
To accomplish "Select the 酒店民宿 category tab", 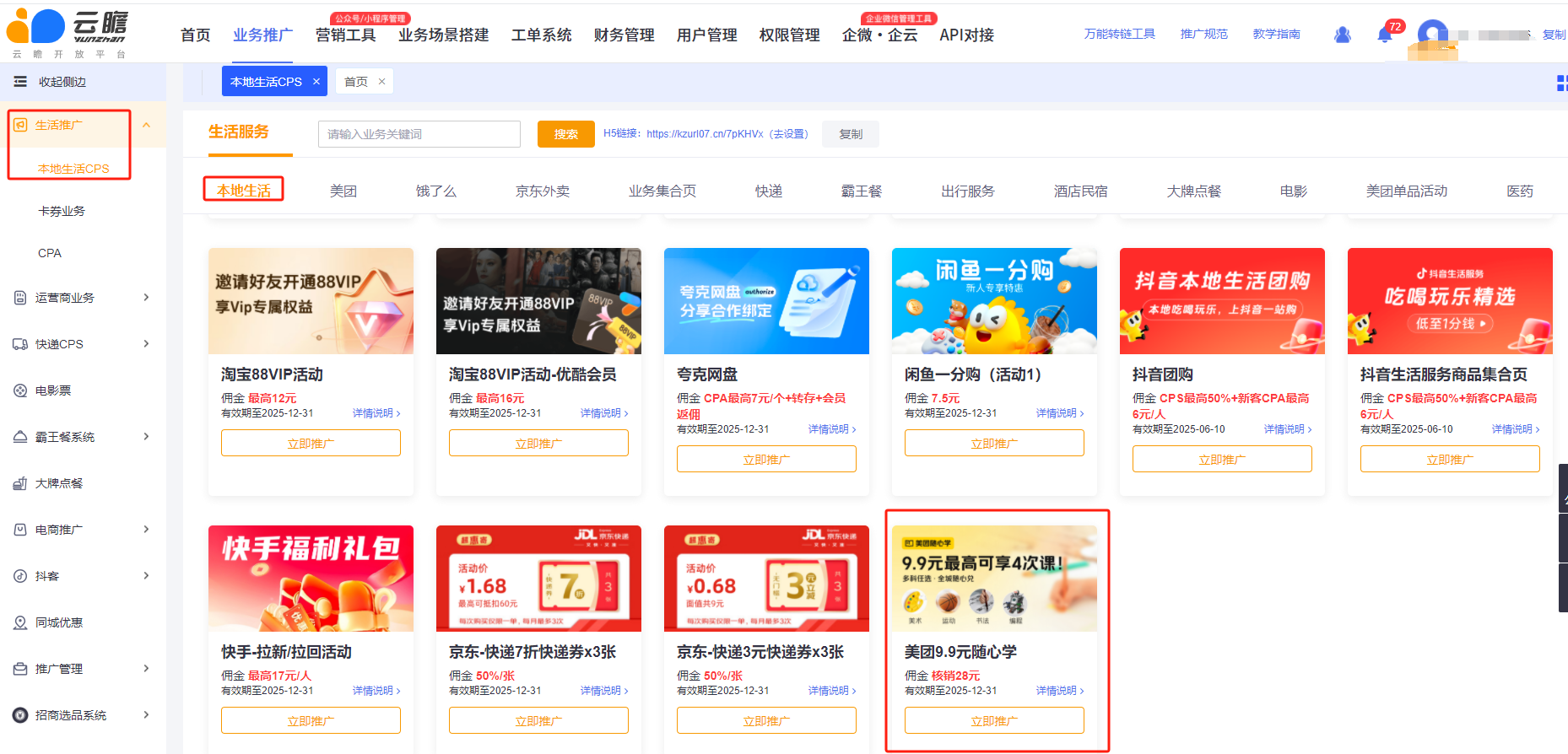I will click(1081, 191).
